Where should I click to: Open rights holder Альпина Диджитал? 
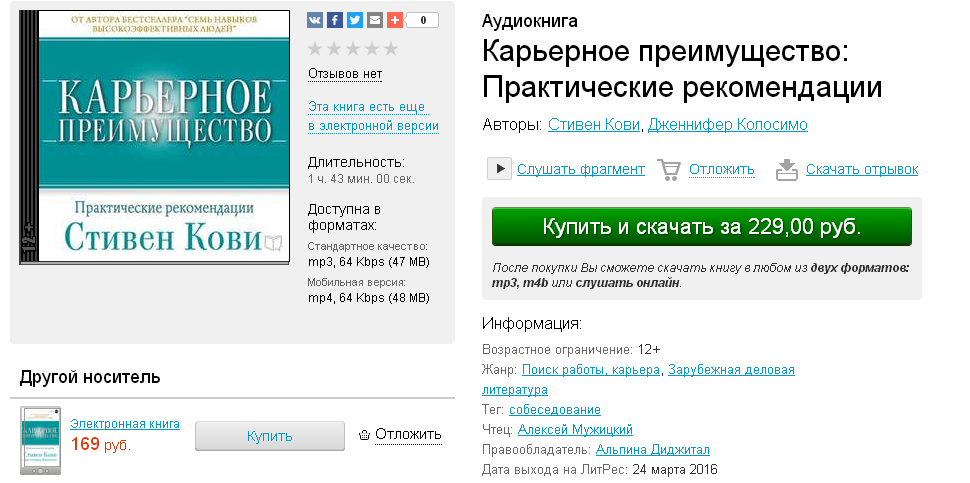[653, 449]
